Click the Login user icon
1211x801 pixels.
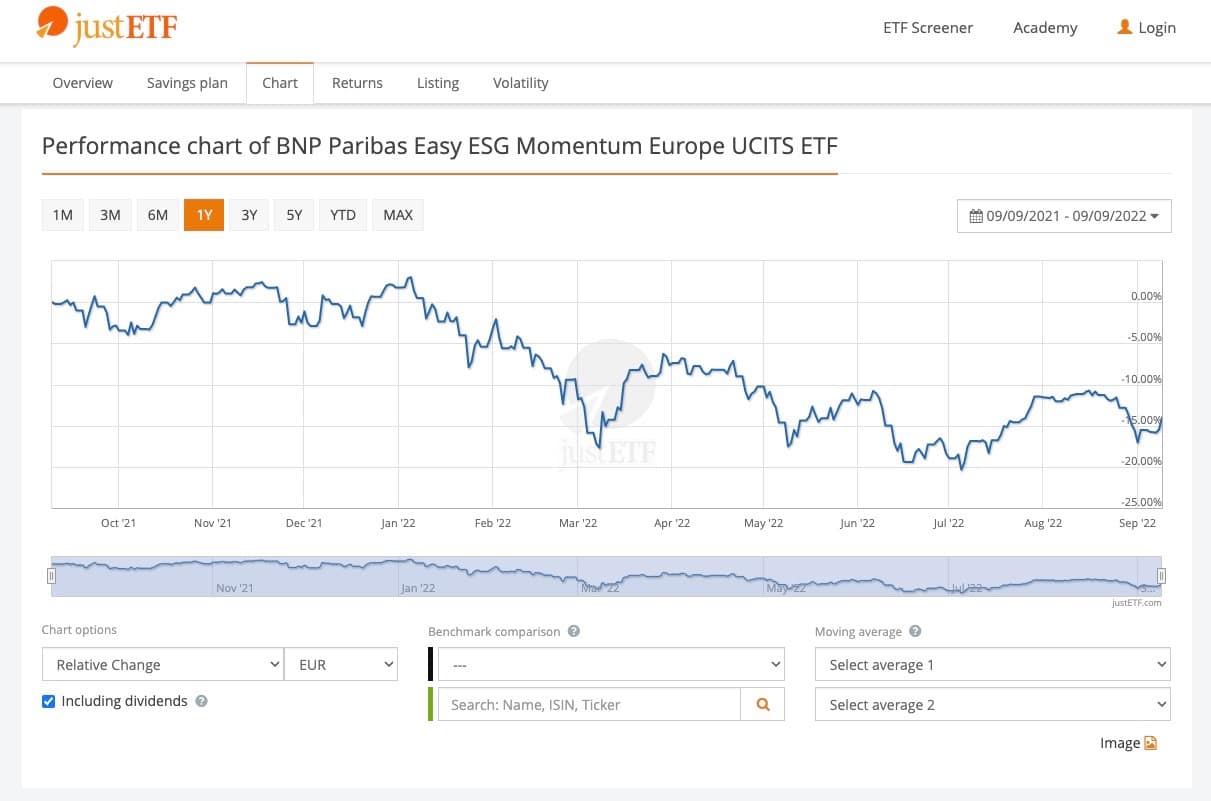click(x=1124, y=27)
